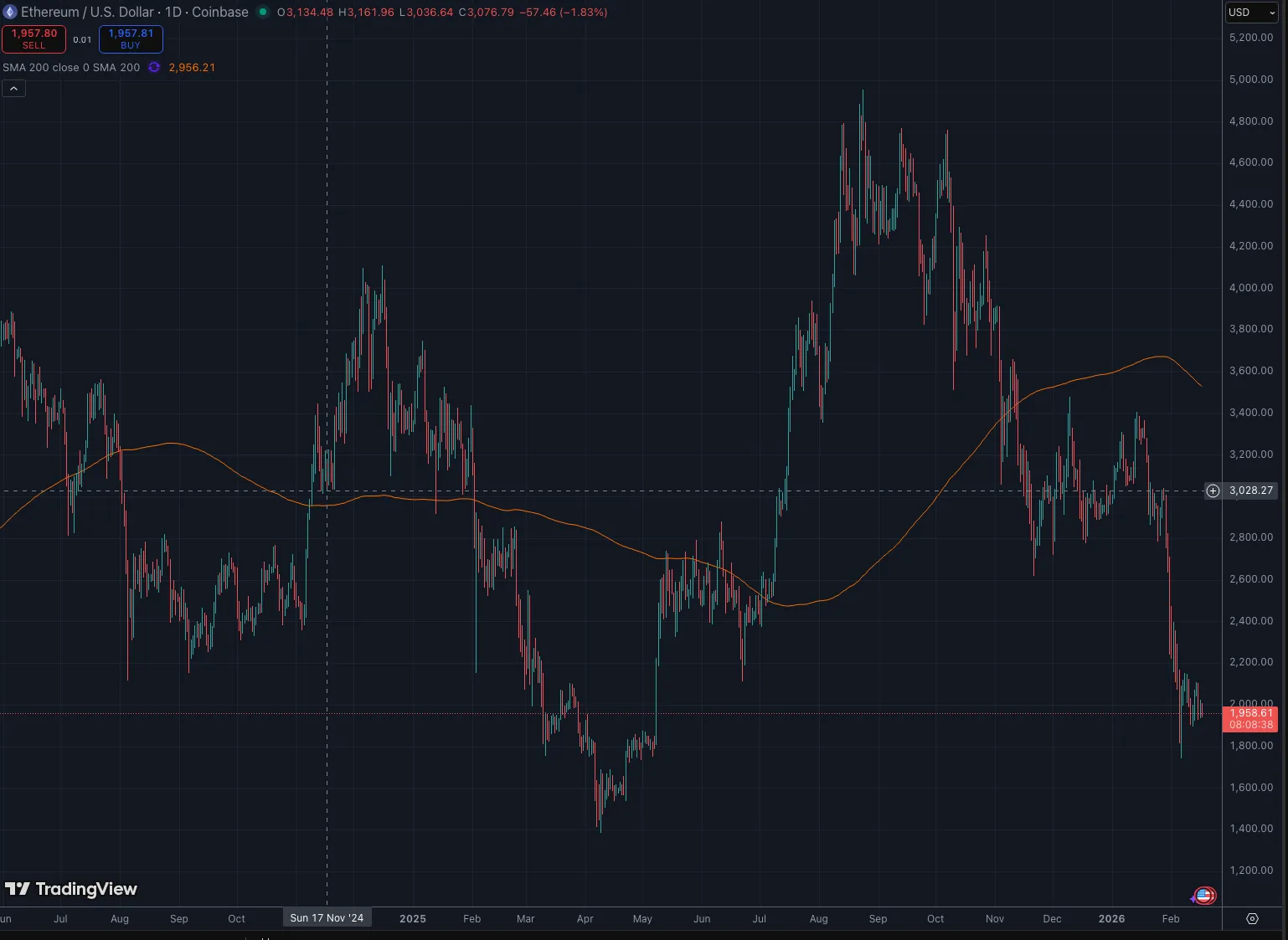Click the Ethereum / U.S. Dollar symbol title

pyautogui.click(x=134, y=12)
